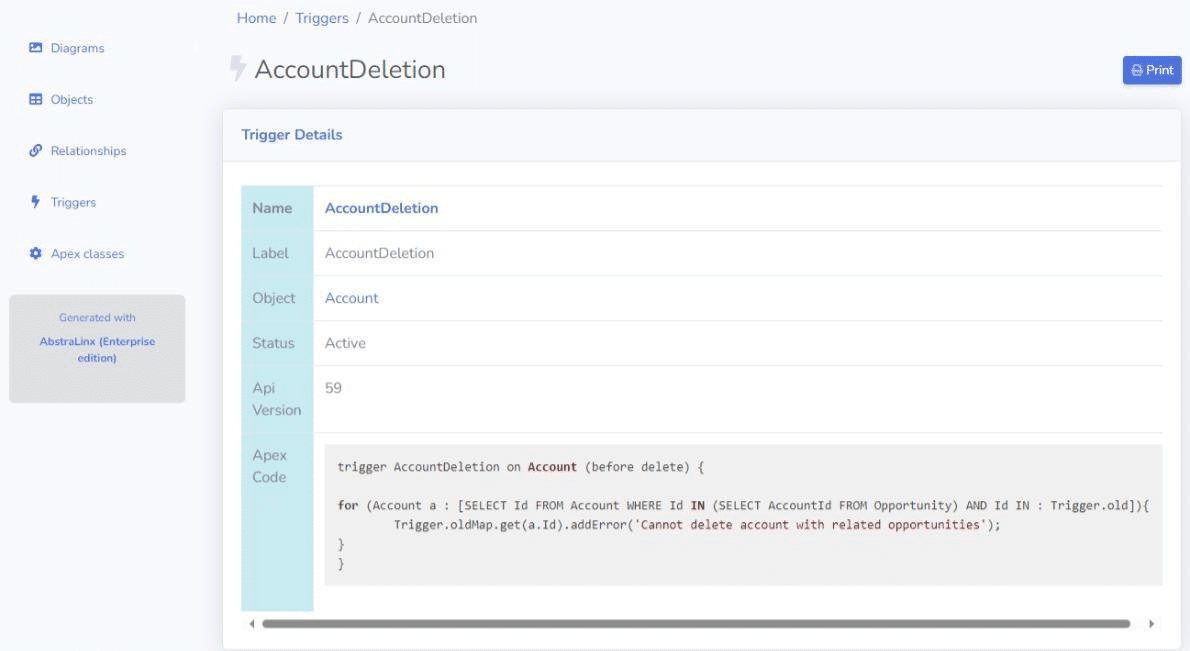Click the printer icon on Print button
1190x651 pixels.
1137,71
